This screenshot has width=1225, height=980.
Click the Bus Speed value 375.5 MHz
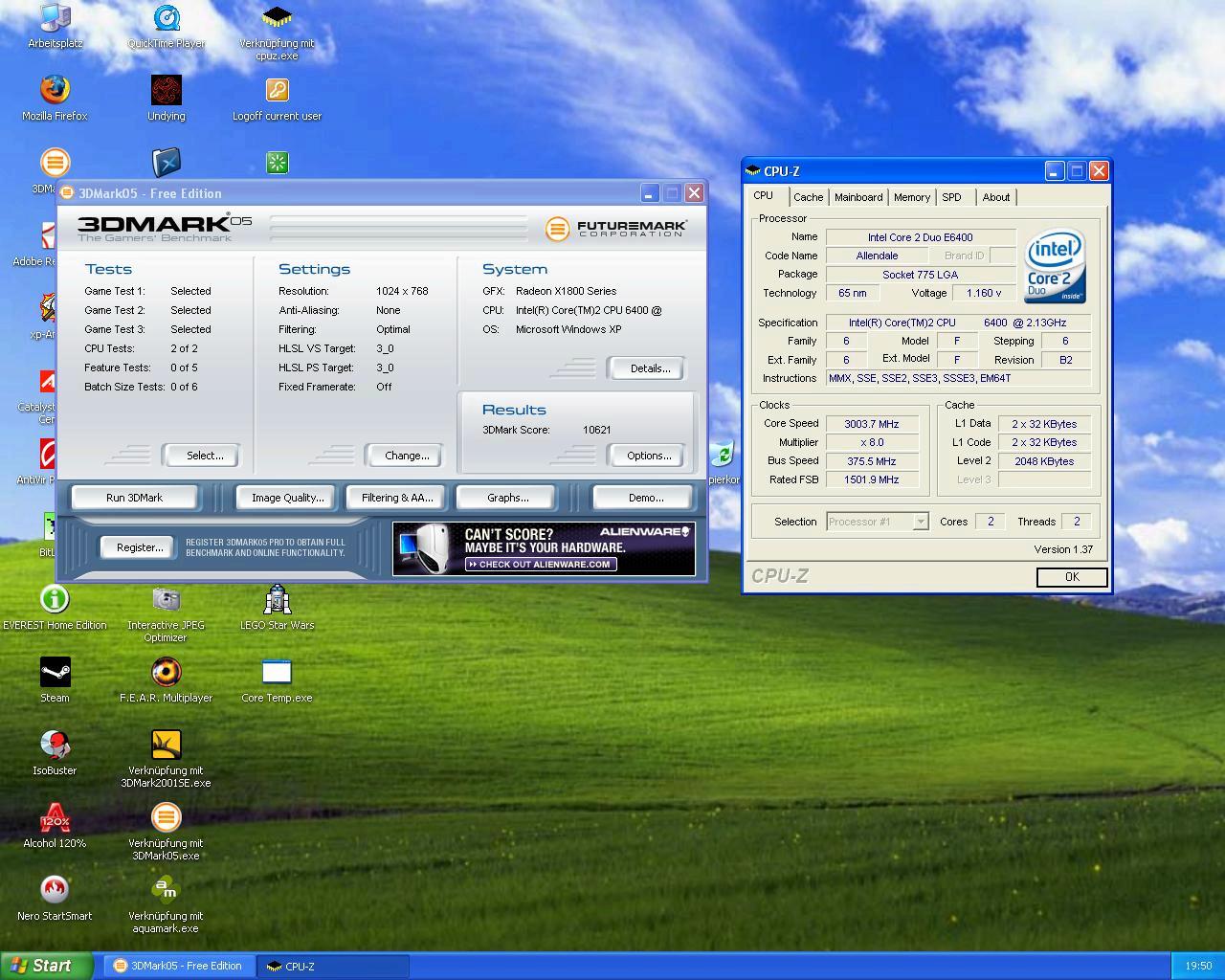click(872, 461)
